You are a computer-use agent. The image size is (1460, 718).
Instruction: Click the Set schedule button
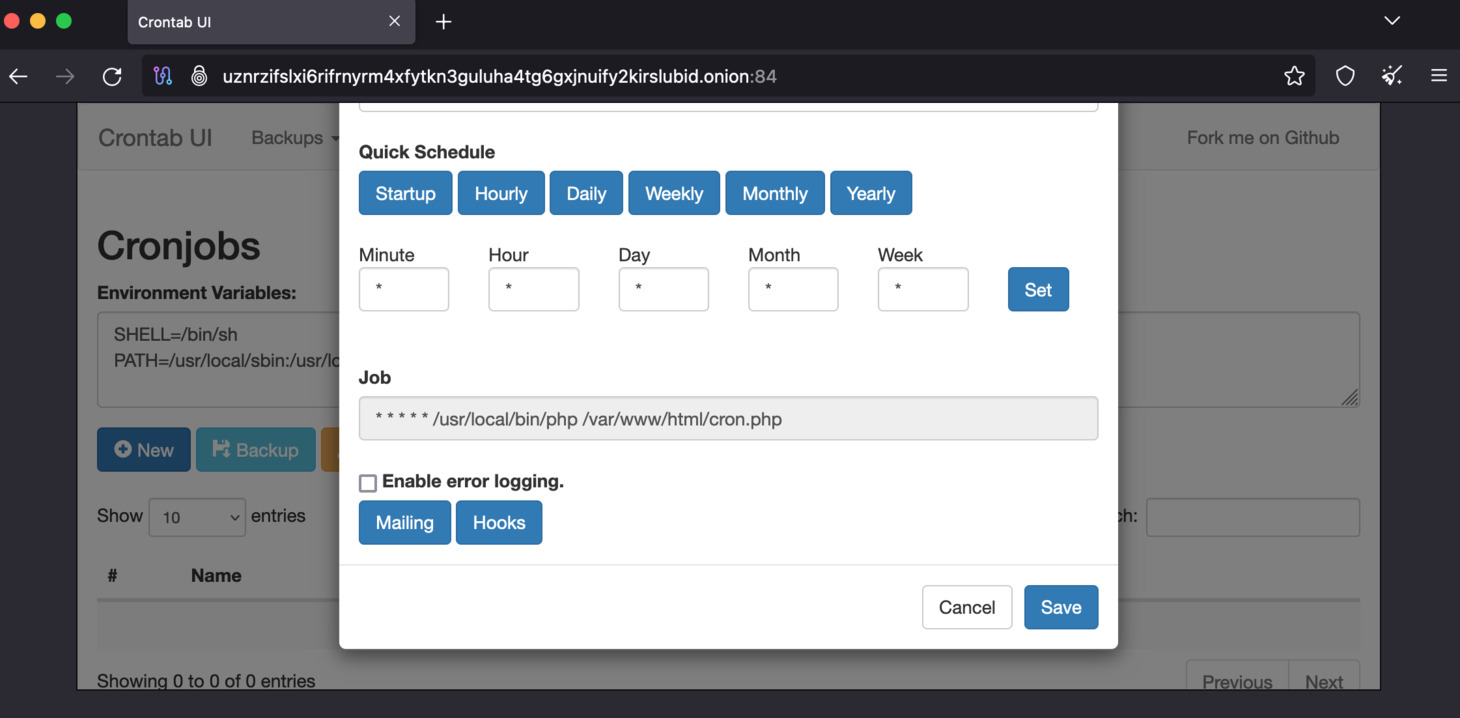click(1038, 290)
